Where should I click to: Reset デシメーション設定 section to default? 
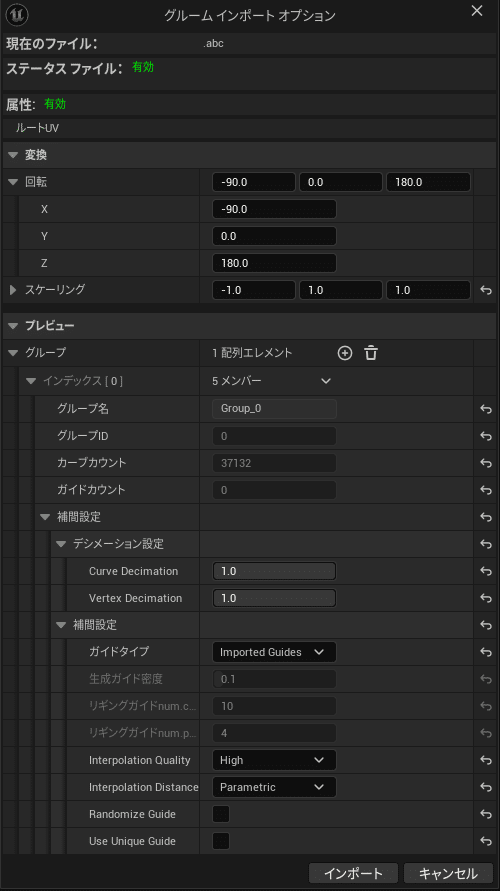coord(486,544)
